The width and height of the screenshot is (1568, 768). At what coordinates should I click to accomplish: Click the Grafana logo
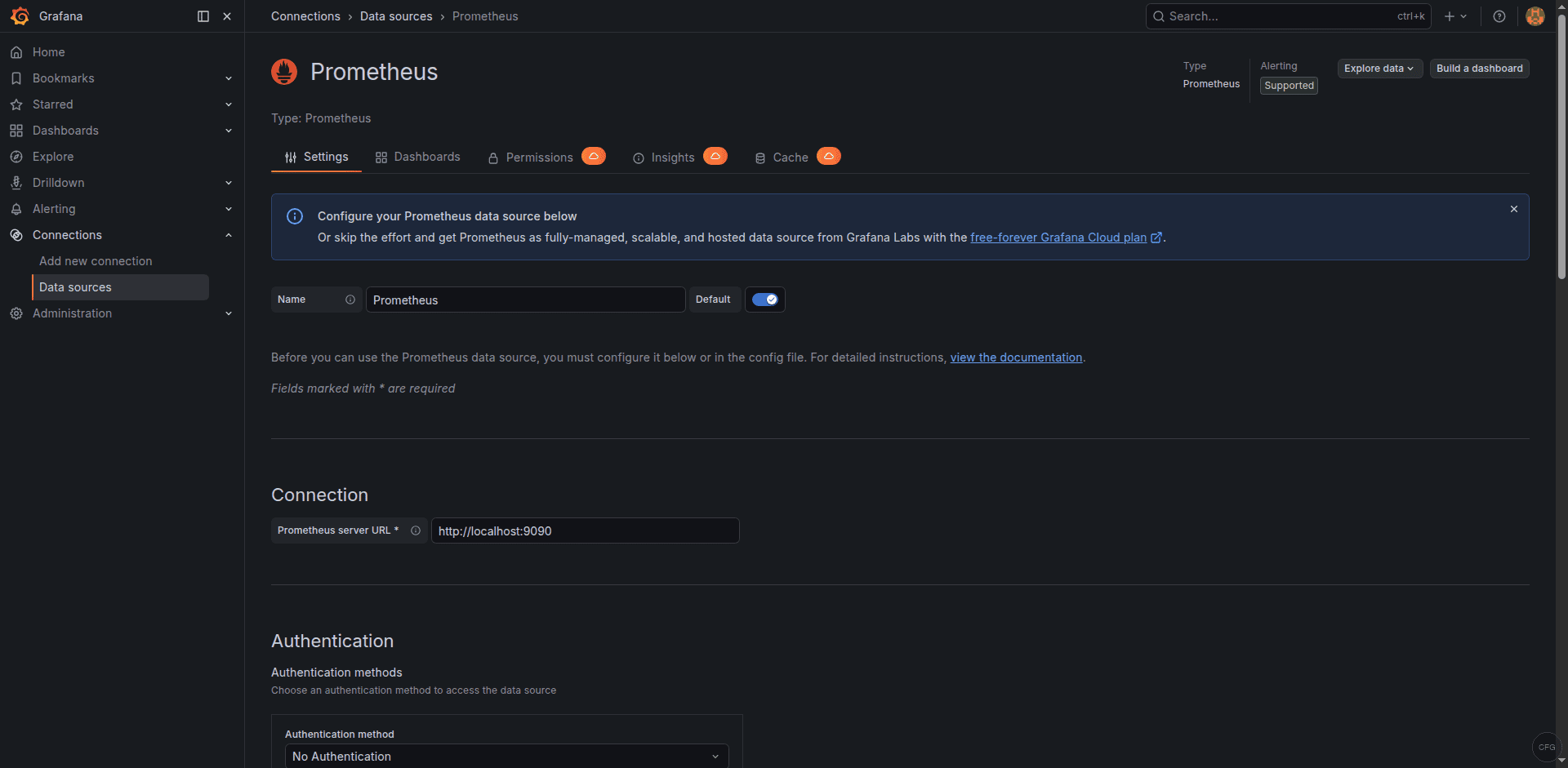point(20,16)
